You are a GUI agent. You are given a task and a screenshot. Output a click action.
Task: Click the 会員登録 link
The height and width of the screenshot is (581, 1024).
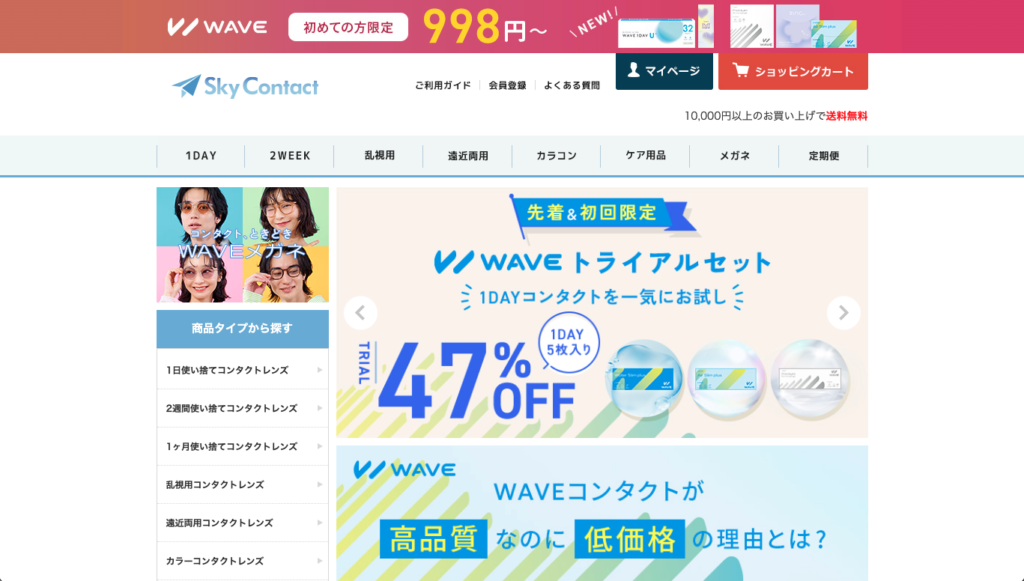[x=507, y=86]
